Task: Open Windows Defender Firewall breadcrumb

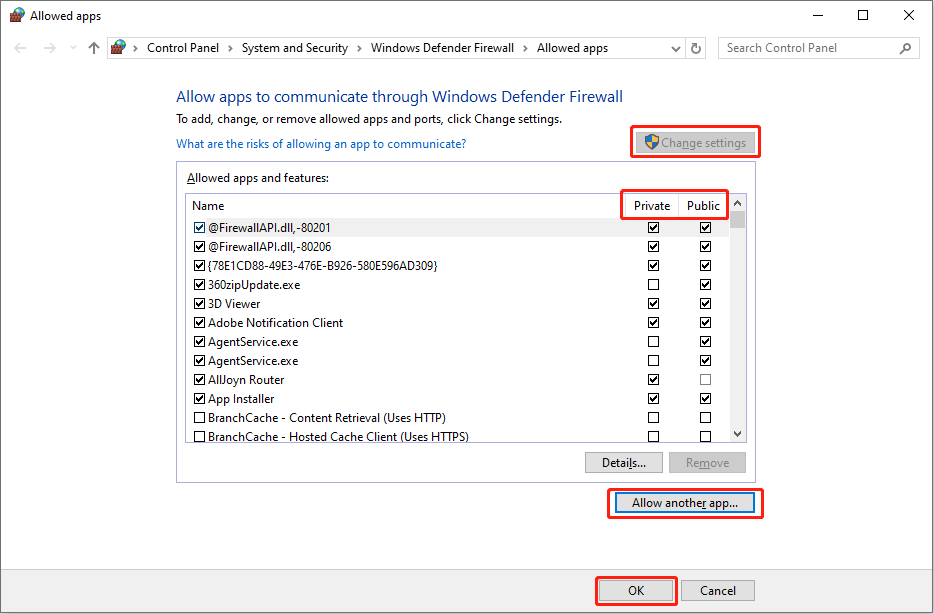Action: pos(442,48)
